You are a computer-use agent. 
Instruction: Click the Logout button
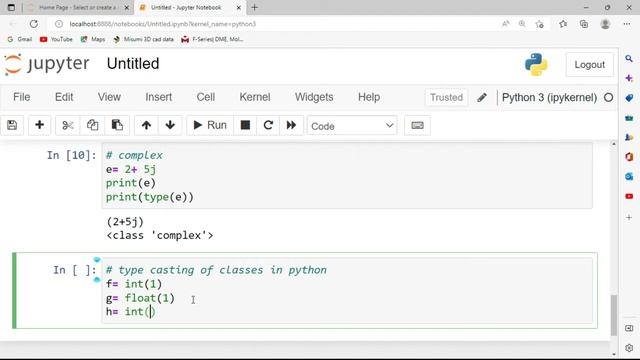pos(589,64)
